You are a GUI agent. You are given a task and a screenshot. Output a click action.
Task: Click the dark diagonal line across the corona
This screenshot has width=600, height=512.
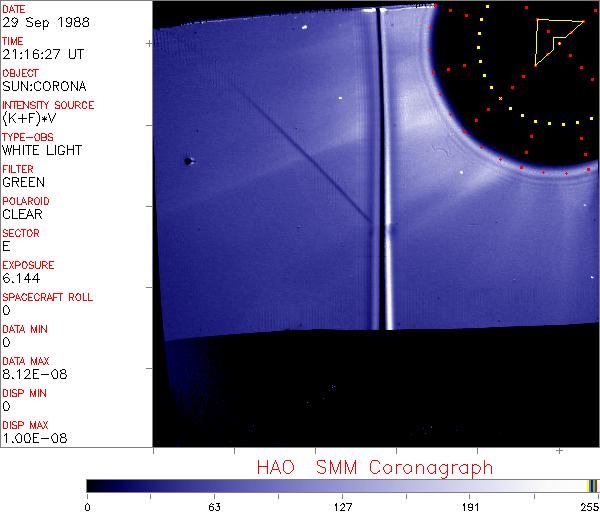[x=310, y=160]
